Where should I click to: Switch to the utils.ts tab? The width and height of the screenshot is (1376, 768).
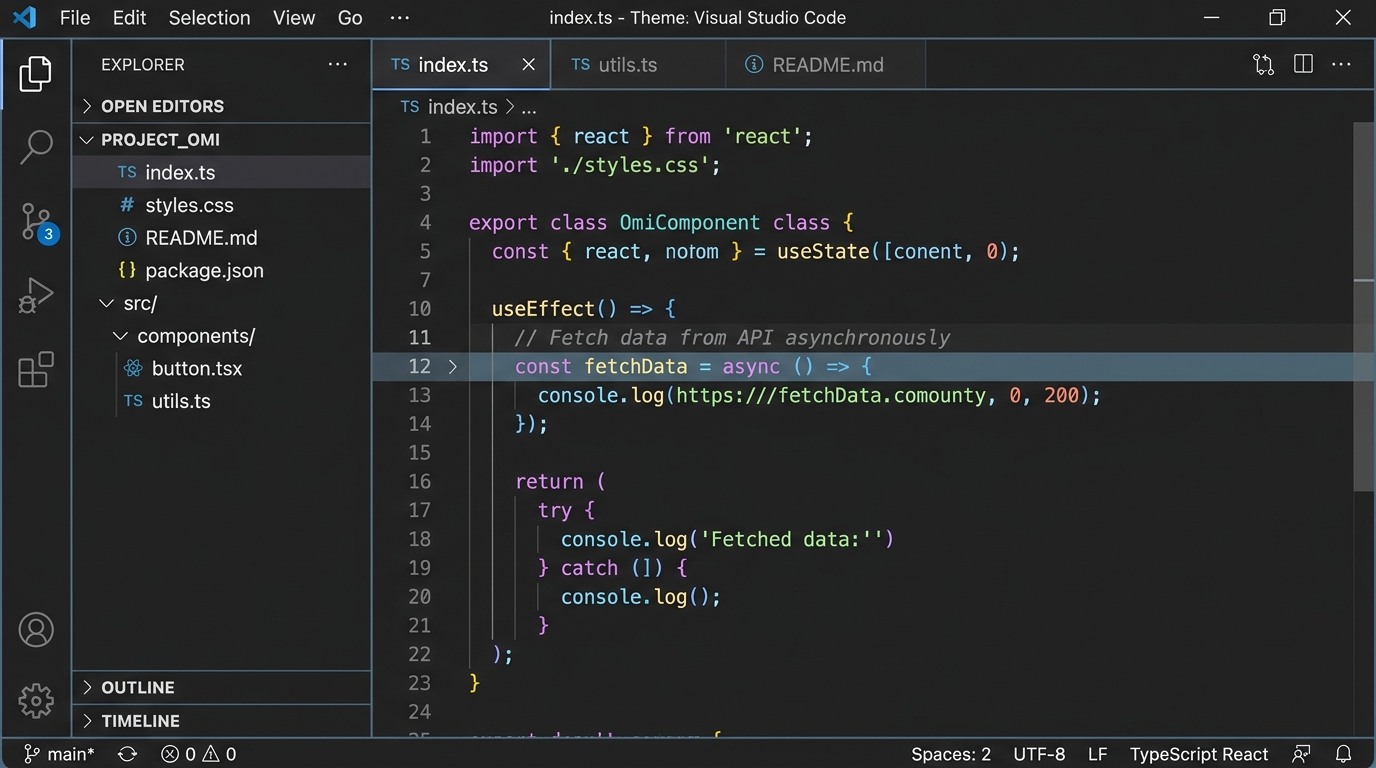tap(637, 64)
